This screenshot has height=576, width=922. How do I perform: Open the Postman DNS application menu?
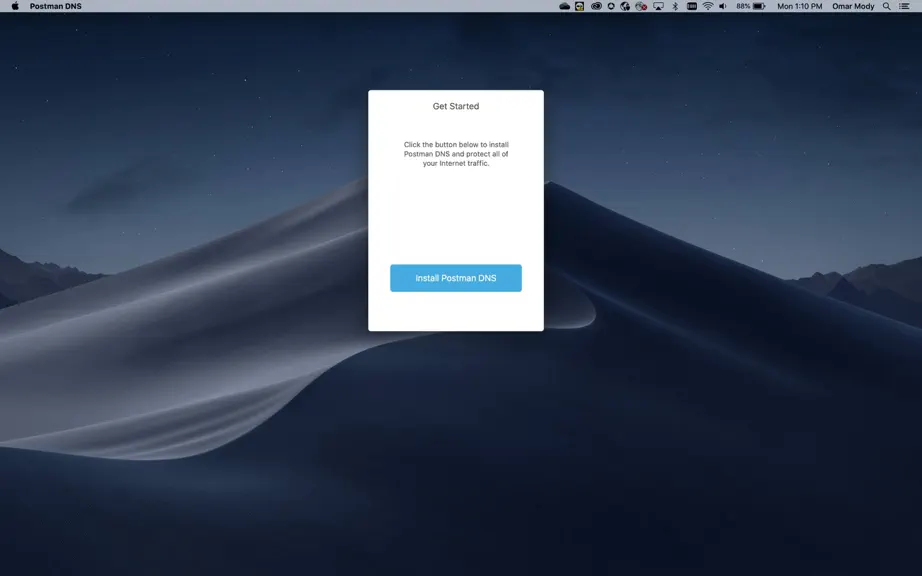click(x=56, y=6)
